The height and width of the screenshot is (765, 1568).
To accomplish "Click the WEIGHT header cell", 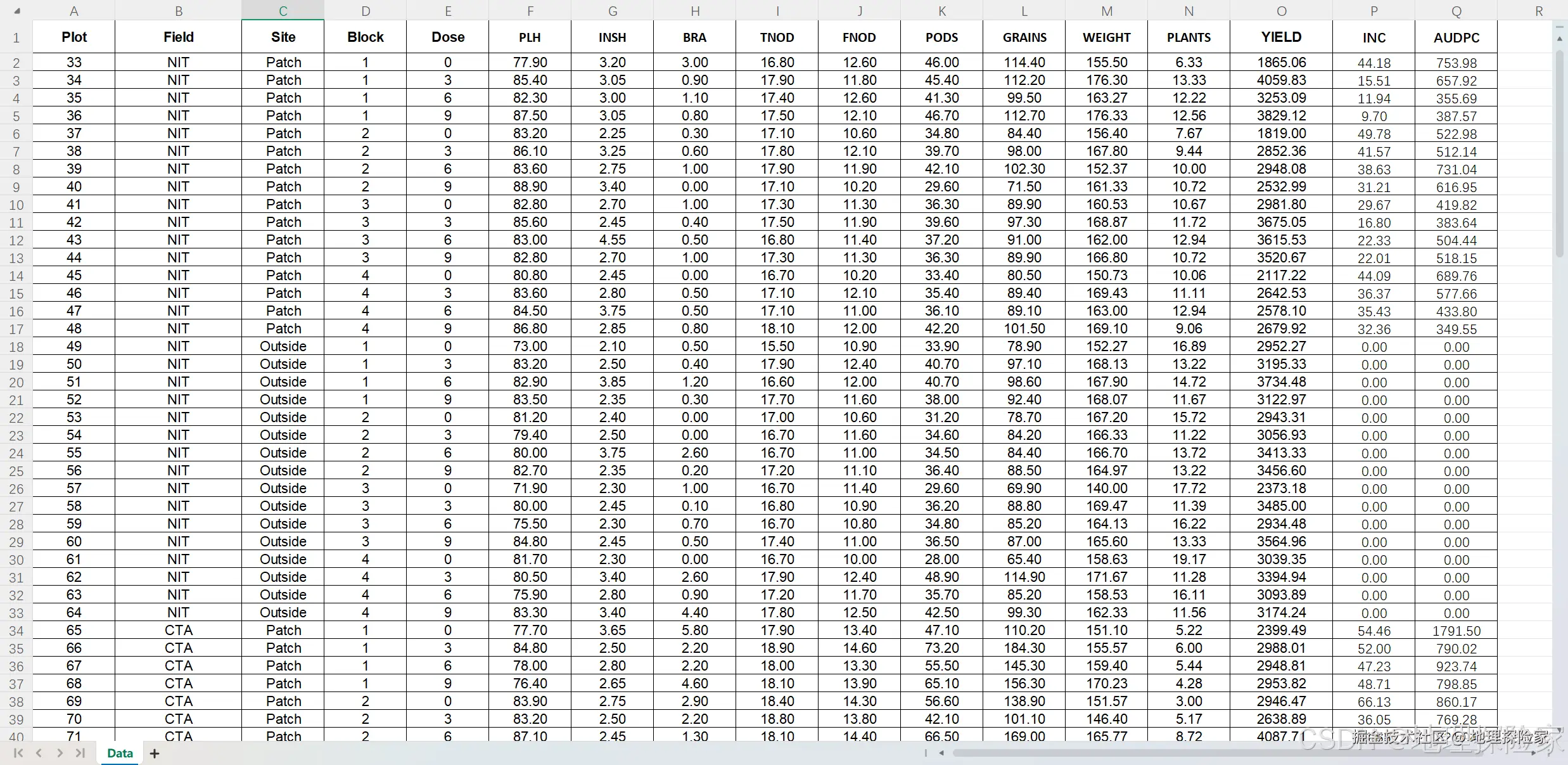I will click(x=1107, y=37).
